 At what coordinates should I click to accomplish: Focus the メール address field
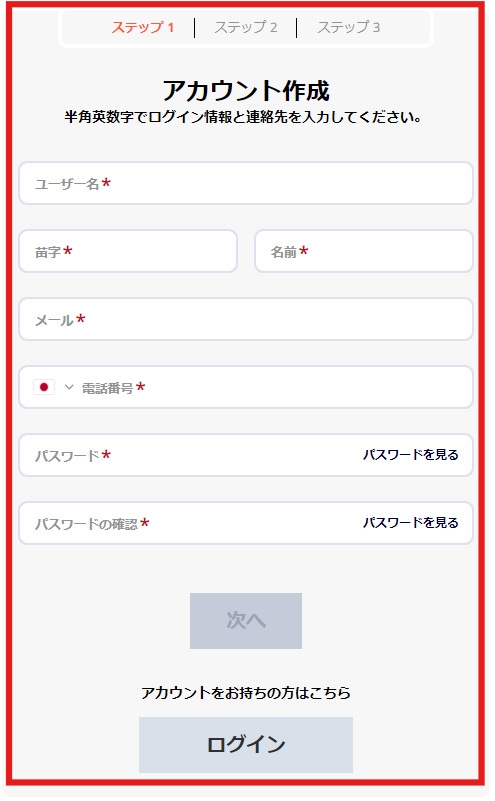tap(246, 319)
